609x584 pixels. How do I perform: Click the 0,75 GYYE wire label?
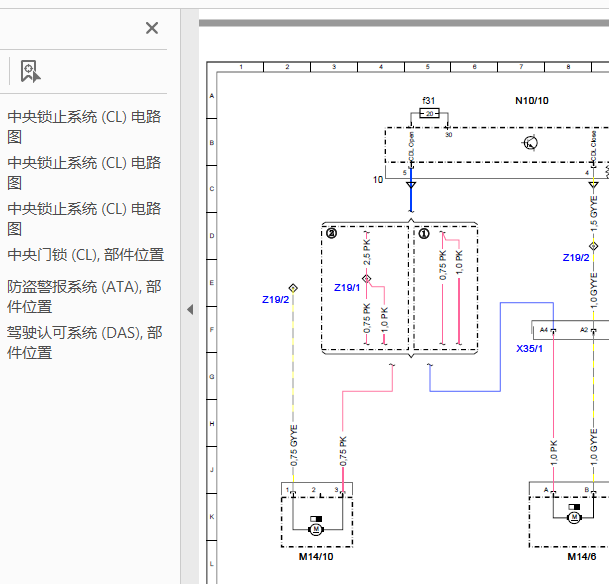click(294, 445)
